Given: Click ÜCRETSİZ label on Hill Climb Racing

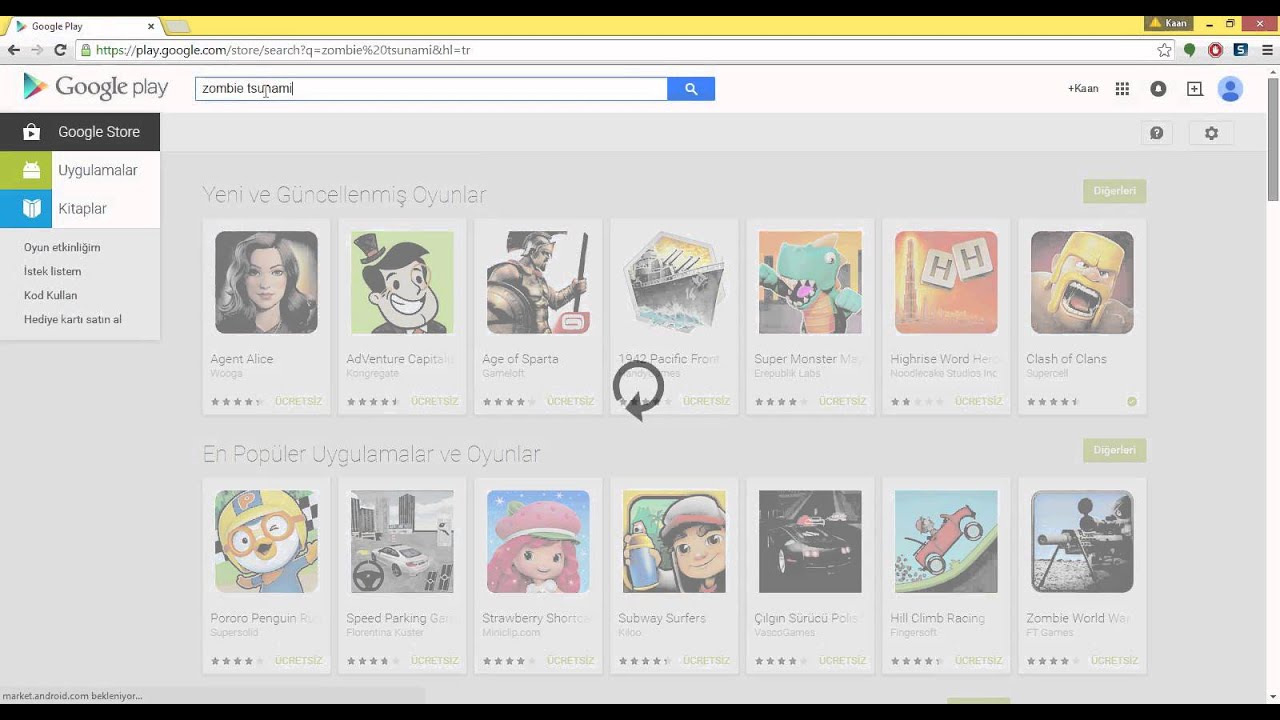Looking at the screenshot, I should pos(978,660).
